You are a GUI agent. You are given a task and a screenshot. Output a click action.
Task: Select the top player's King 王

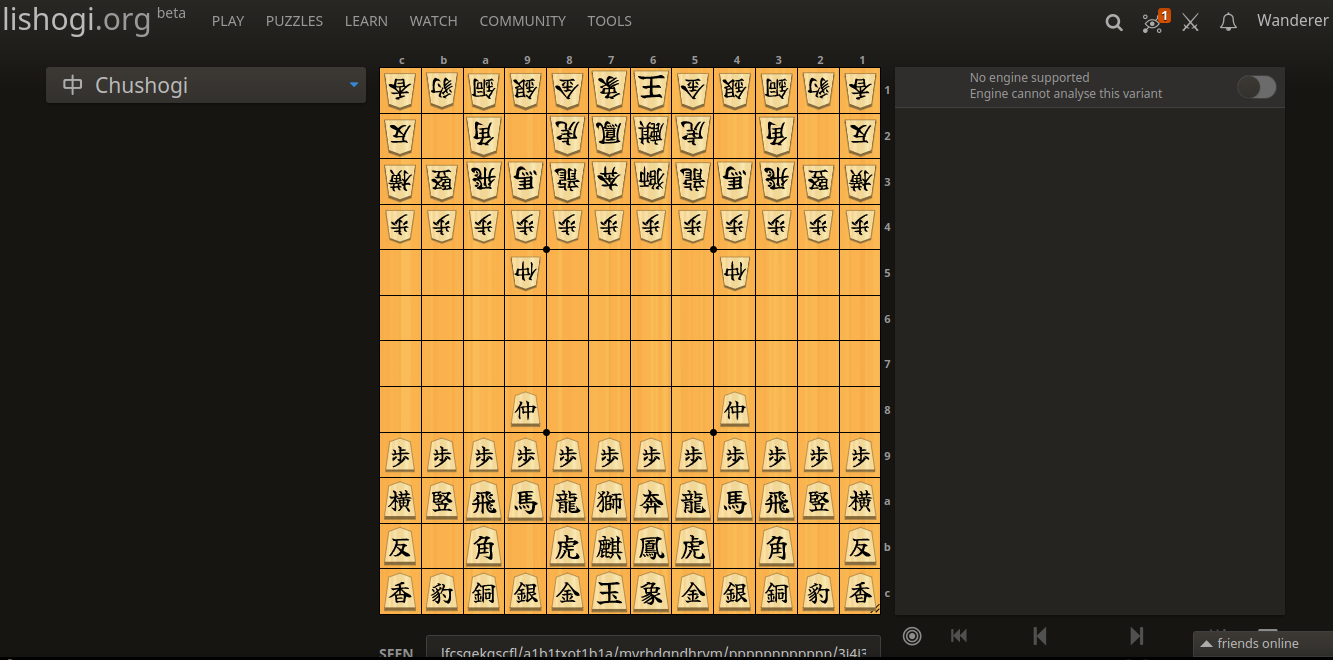tap(651, 90)
